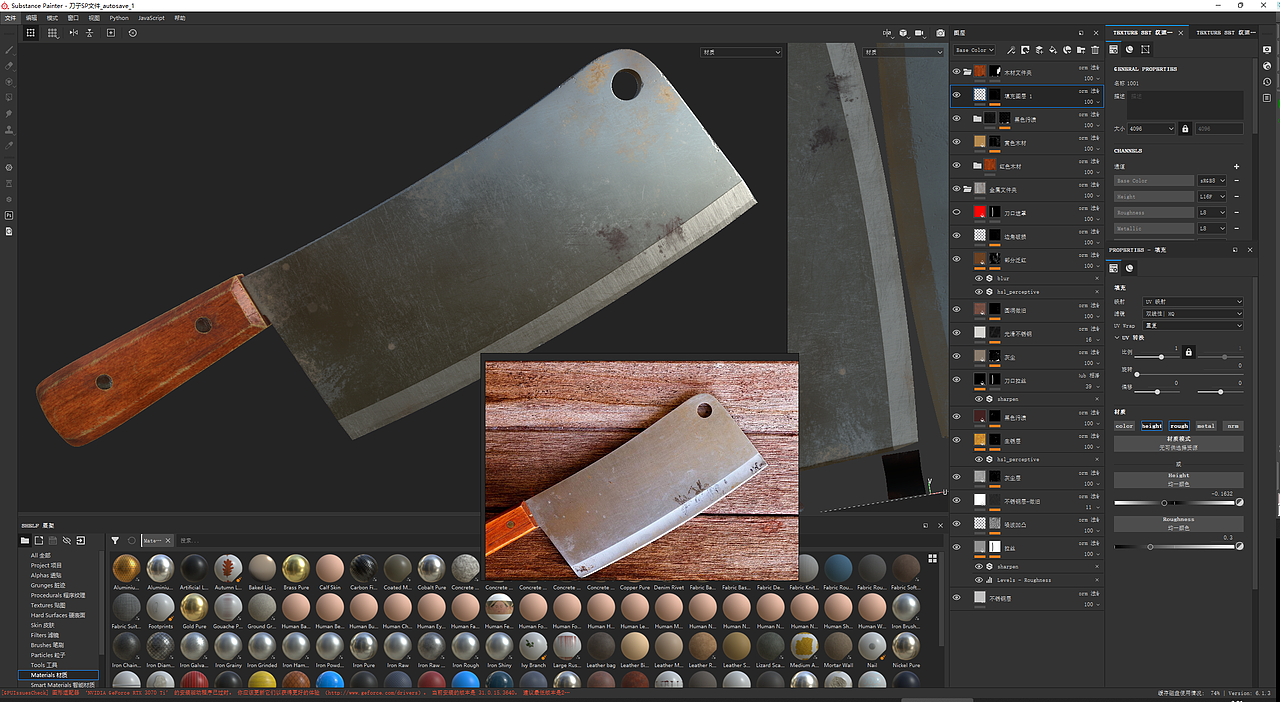Viewport: 1280px width, 702px height.
Task: Switch shelf to large grid view icon
Action: pos(932,559)
